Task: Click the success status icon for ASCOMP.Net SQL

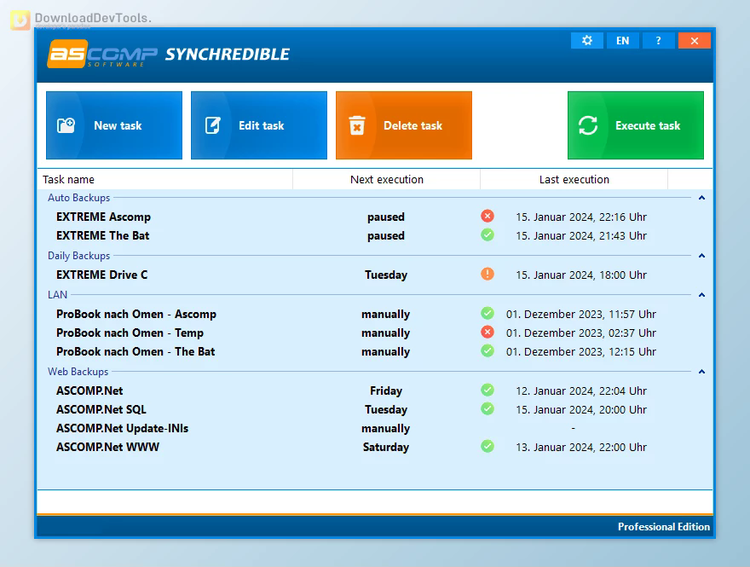Action: point(487,409)
